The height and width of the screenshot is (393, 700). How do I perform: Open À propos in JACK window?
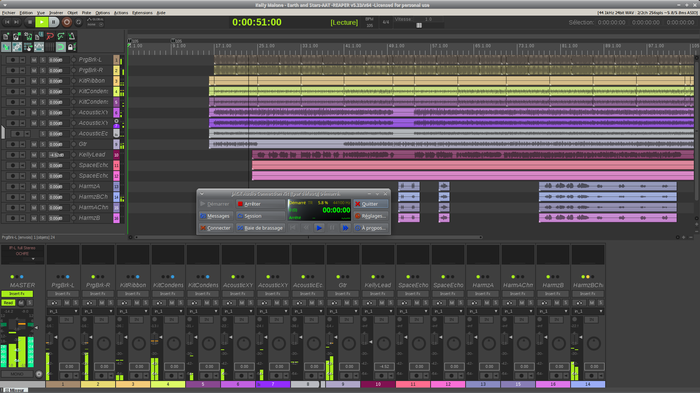pyautogui.click(x=371, y=228)
